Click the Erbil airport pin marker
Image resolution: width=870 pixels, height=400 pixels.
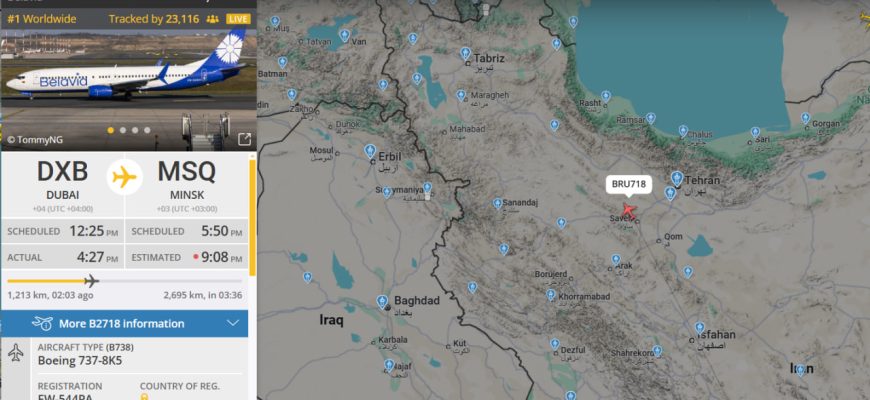click(370, 151)
